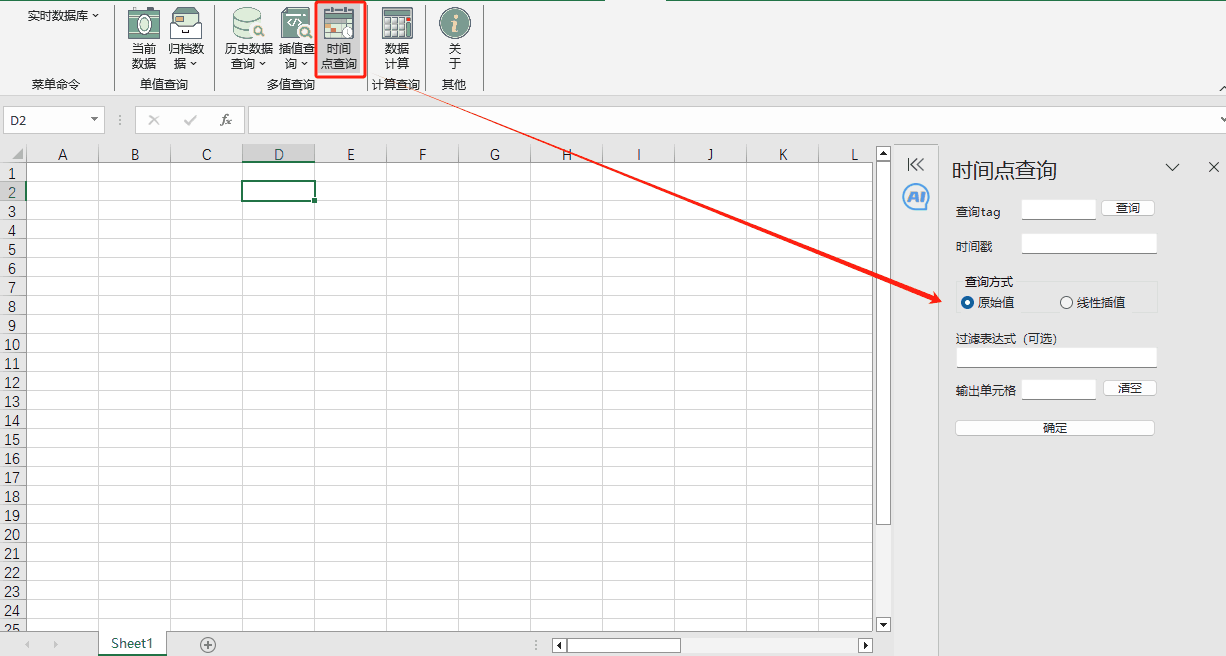Image resolution: width=1226 pixels, height=656 pixels.
Task: Click the 时间戳 input field
Action: [1089, 243]
